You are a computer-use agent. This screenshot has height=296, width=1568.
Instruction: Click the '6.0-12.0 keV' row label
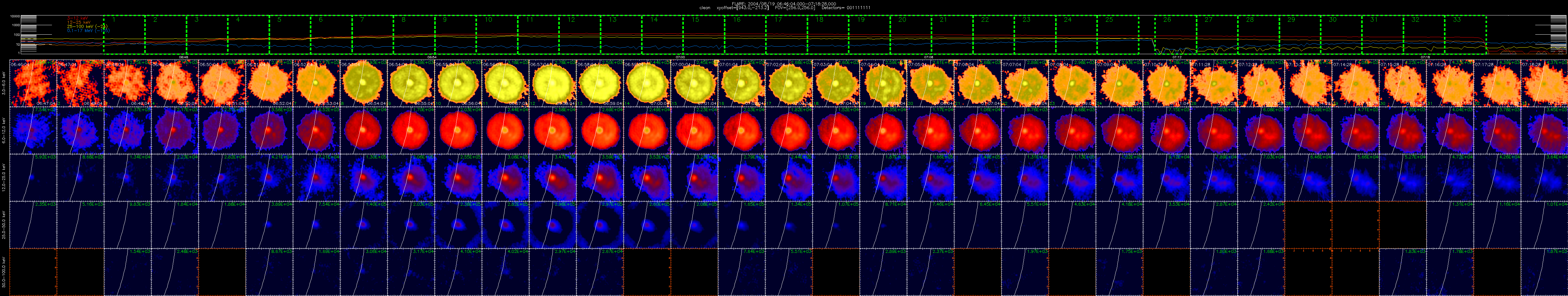4,130
